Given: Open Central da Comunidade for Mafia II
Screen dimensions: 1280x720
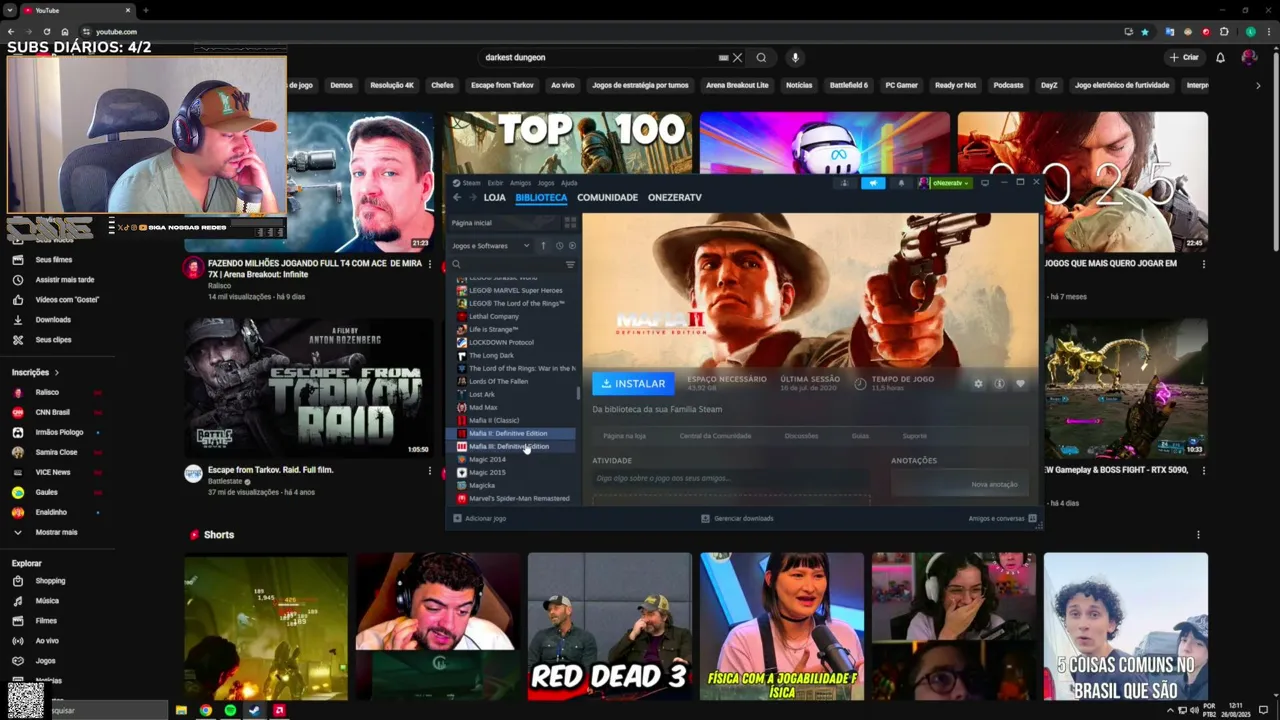Looking at the screenshot, I should (715, 436).
